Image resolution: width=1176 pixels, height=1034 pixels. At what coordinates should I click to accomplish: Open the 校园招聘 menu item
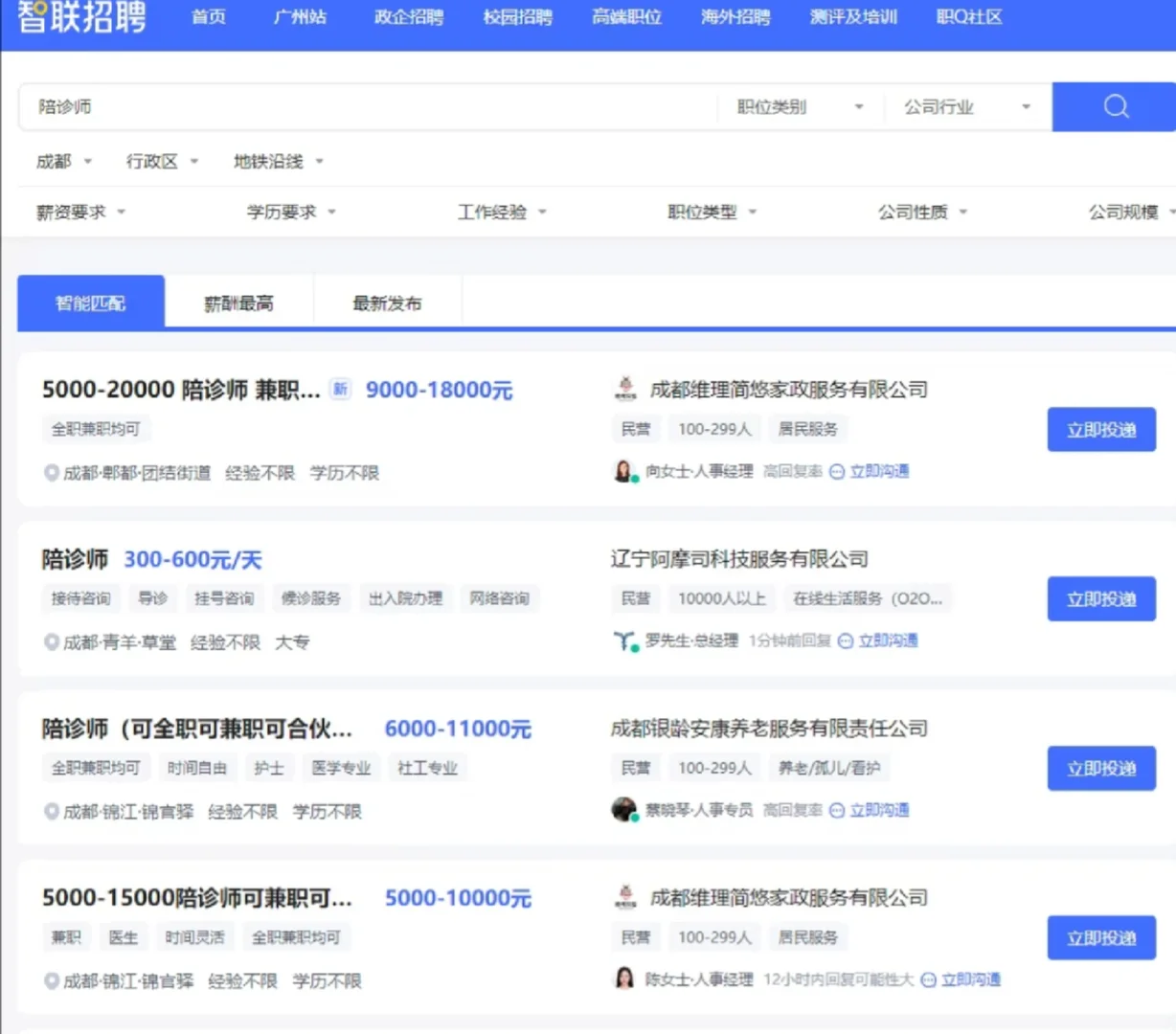(x=517, y=17)
